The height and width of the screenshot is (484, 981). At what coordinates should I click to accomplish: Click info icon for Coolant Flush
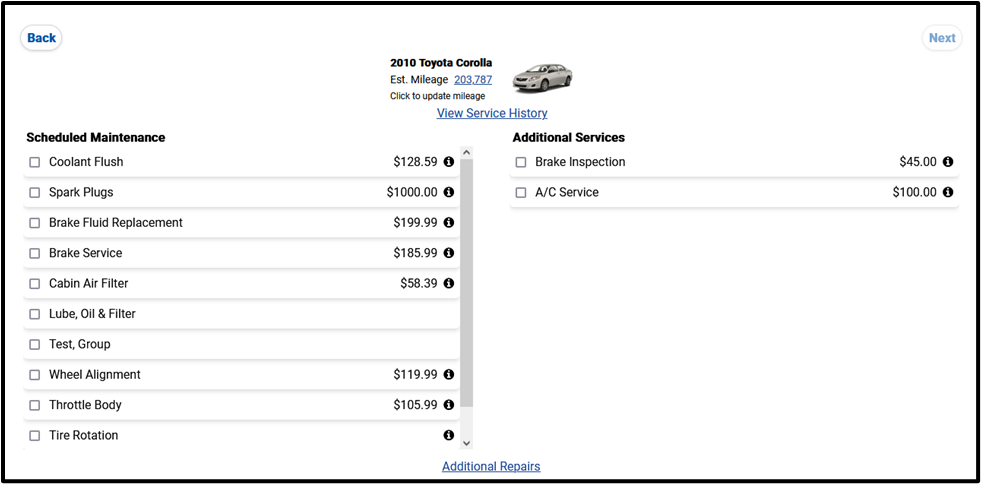[449, 162]
